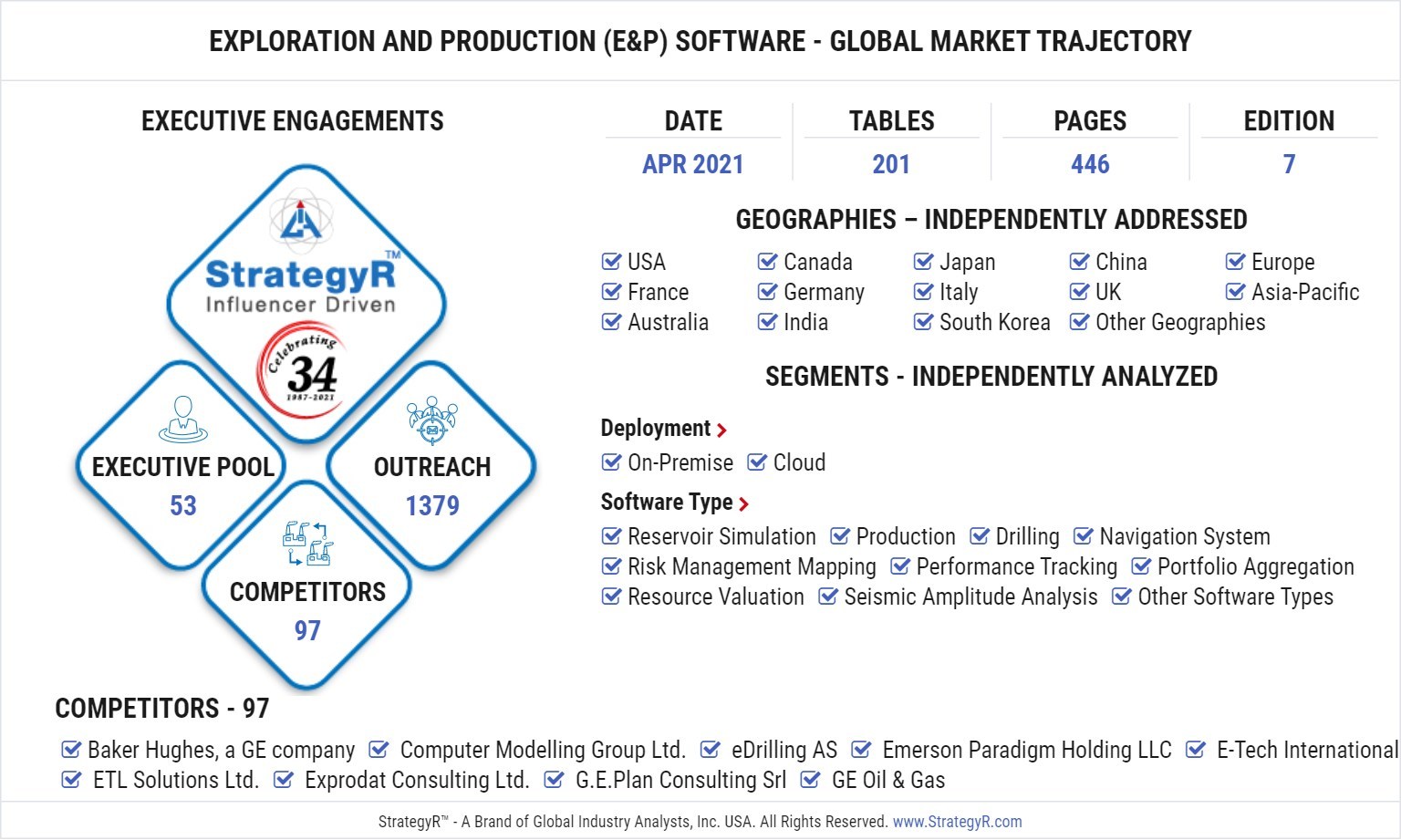The width and height of the screenshot is (1401, 840).
Task: Select the TABLES column header
Action: (891, 121)
